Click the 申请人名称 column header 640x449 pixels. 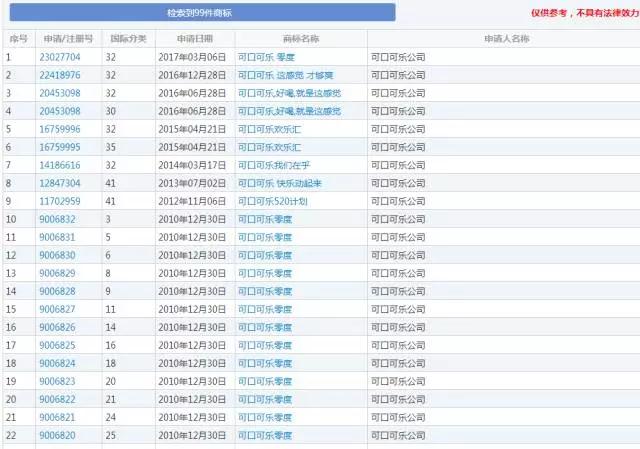(x=505, y=39)
